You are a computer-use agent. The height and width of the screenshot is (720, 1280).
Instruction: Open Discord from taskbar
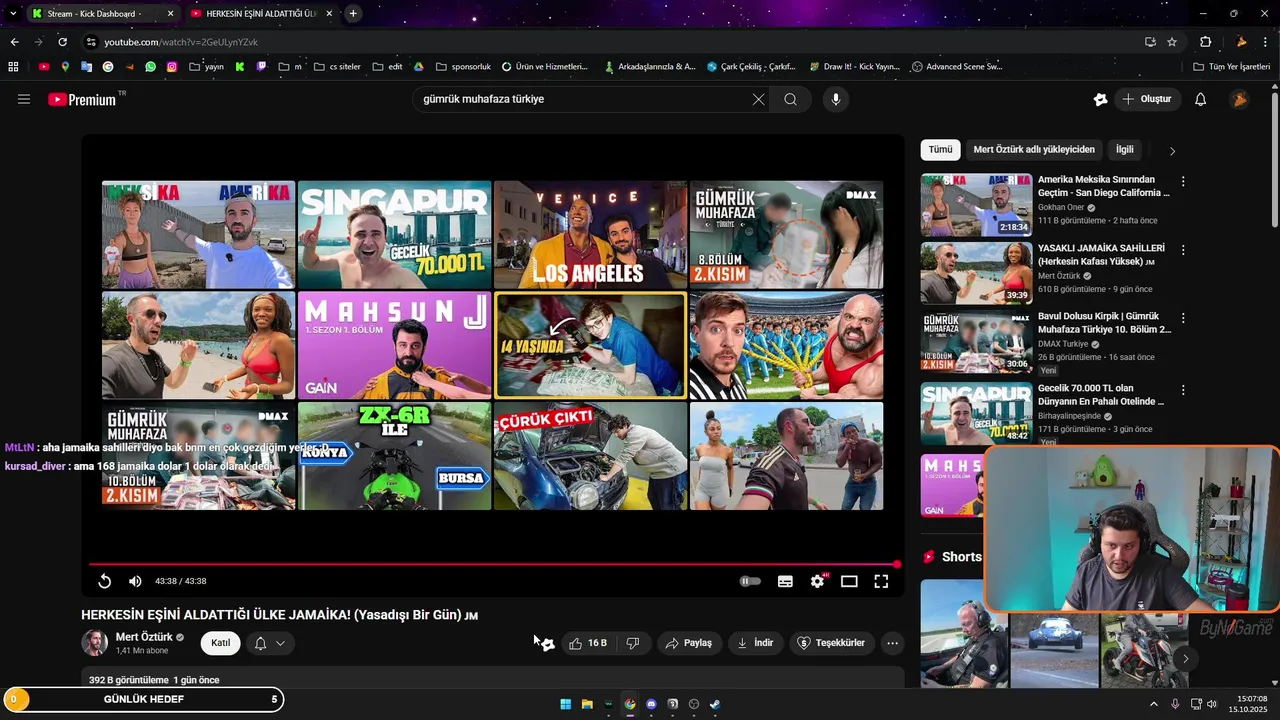pyautogui.click(x=651, y=704)
